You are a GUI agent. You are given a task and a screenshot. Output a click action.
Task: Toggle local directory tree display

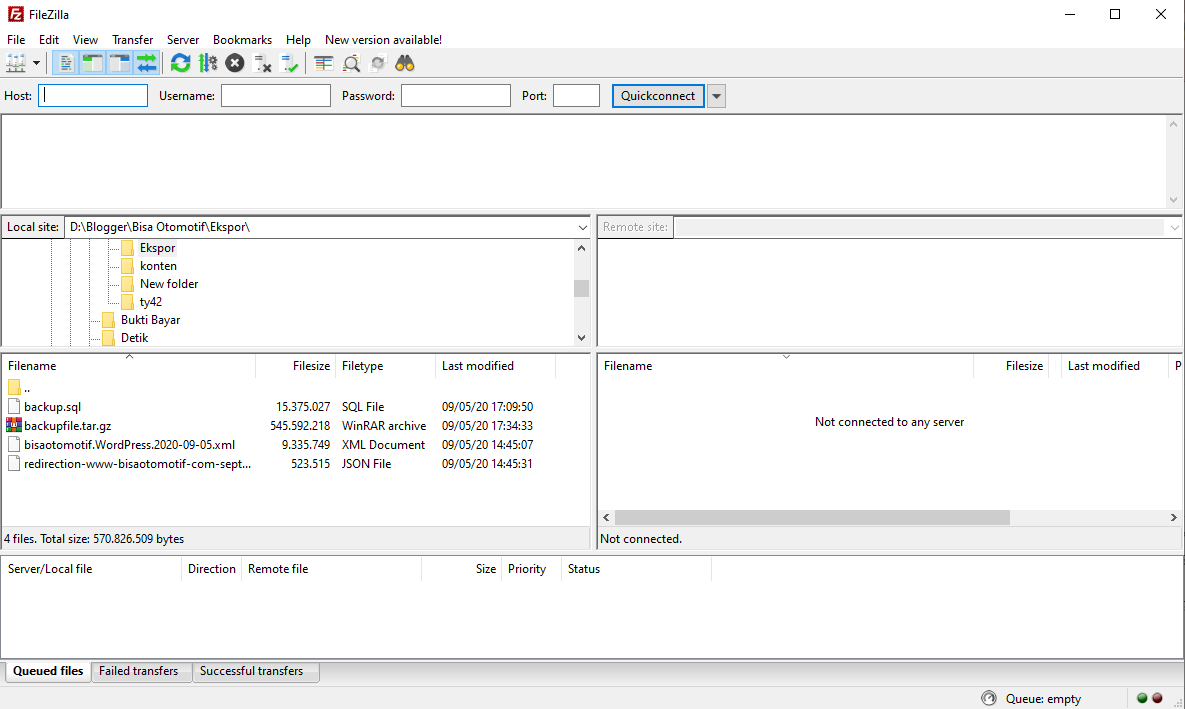93,63
